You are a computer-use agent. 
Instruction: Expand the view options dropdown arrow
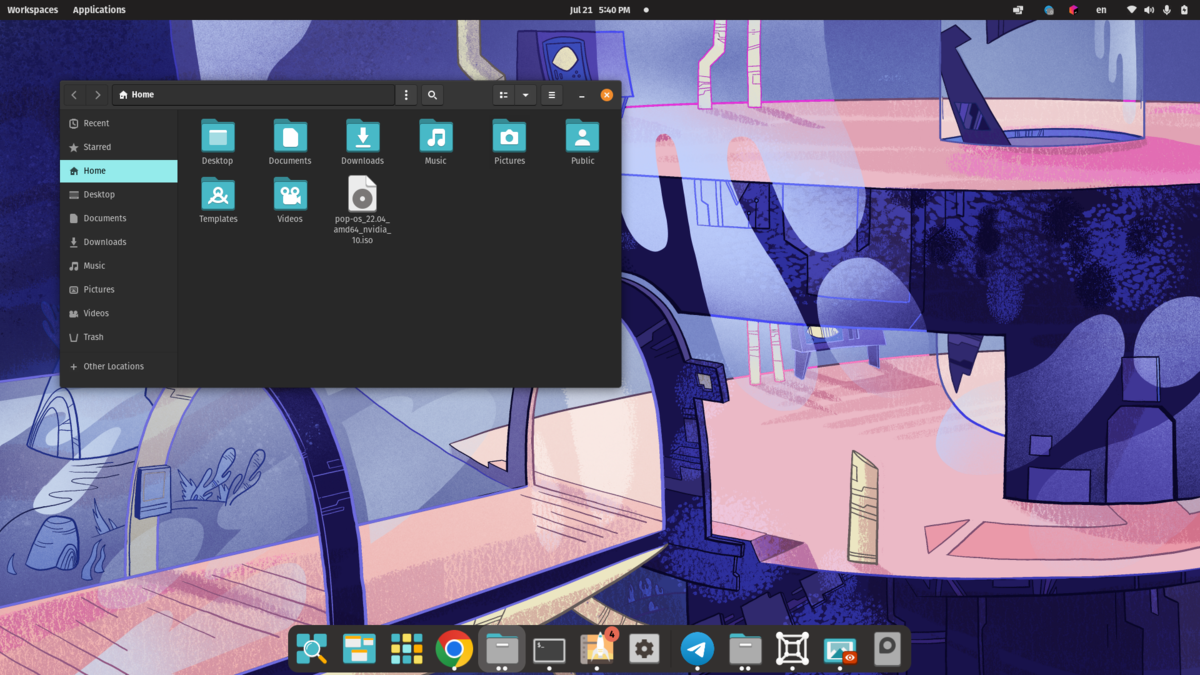[x=526, y=95]
